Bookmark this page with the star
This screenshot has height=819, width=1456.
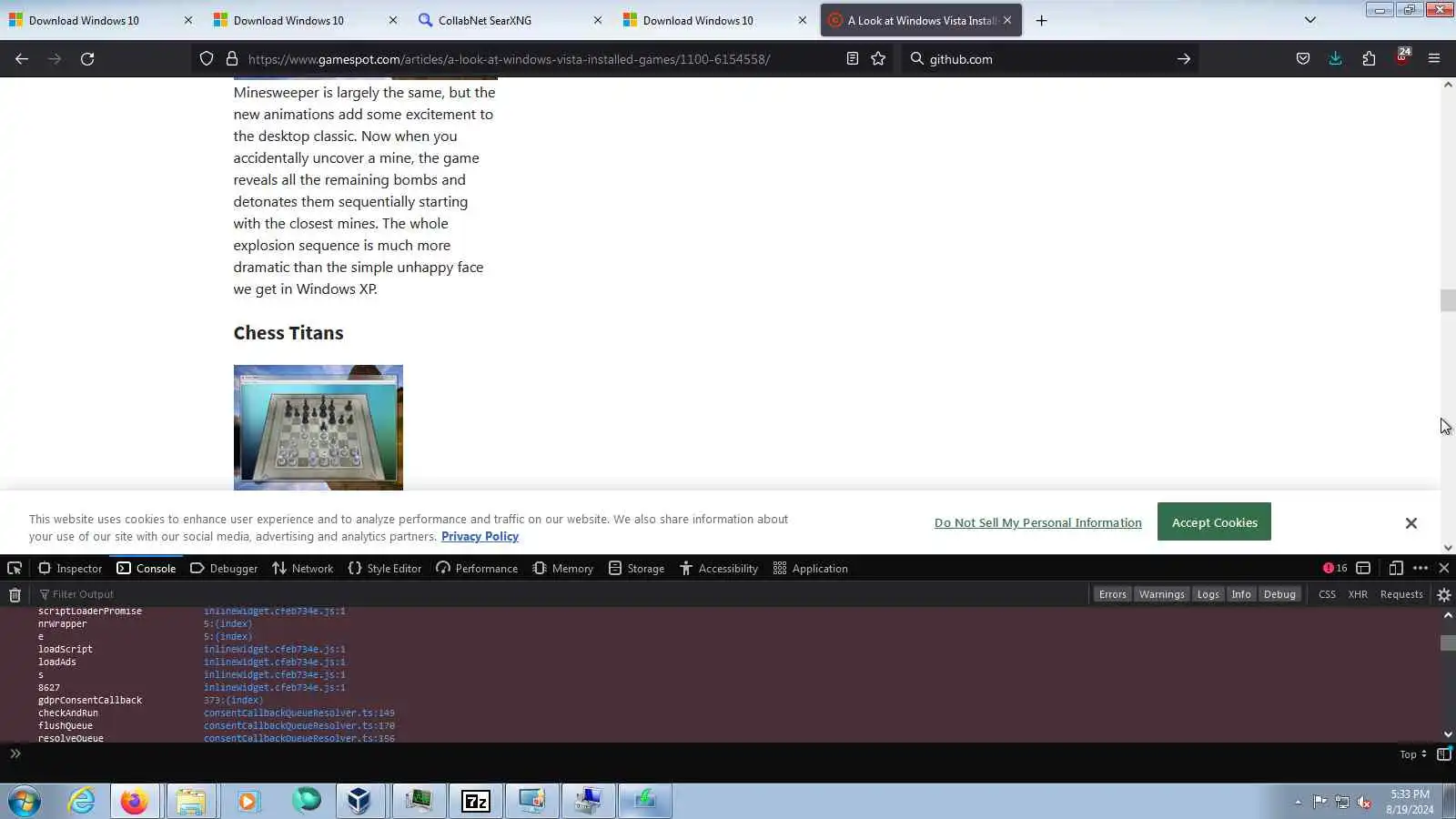(x=878, y=59)
